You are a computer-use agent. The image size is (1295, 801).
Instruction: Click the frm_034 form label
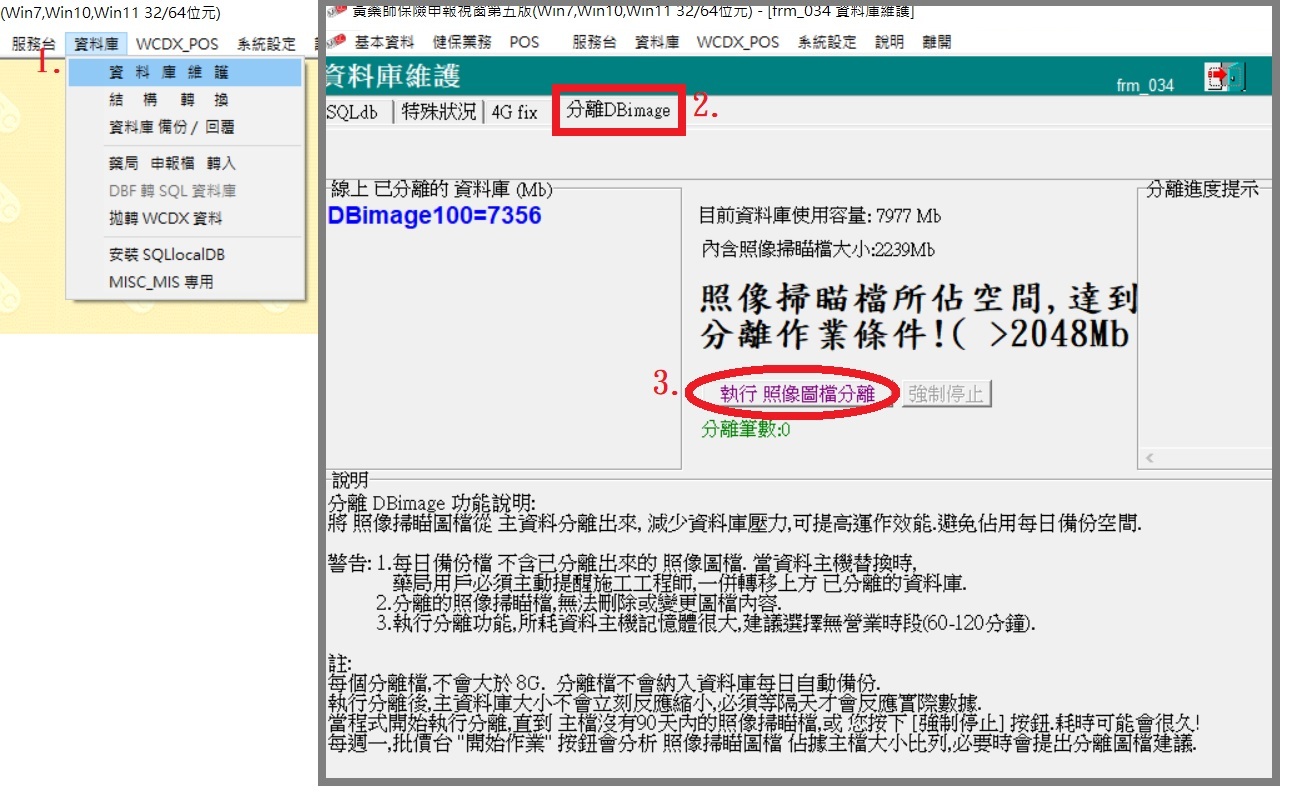pos(1145,86)
